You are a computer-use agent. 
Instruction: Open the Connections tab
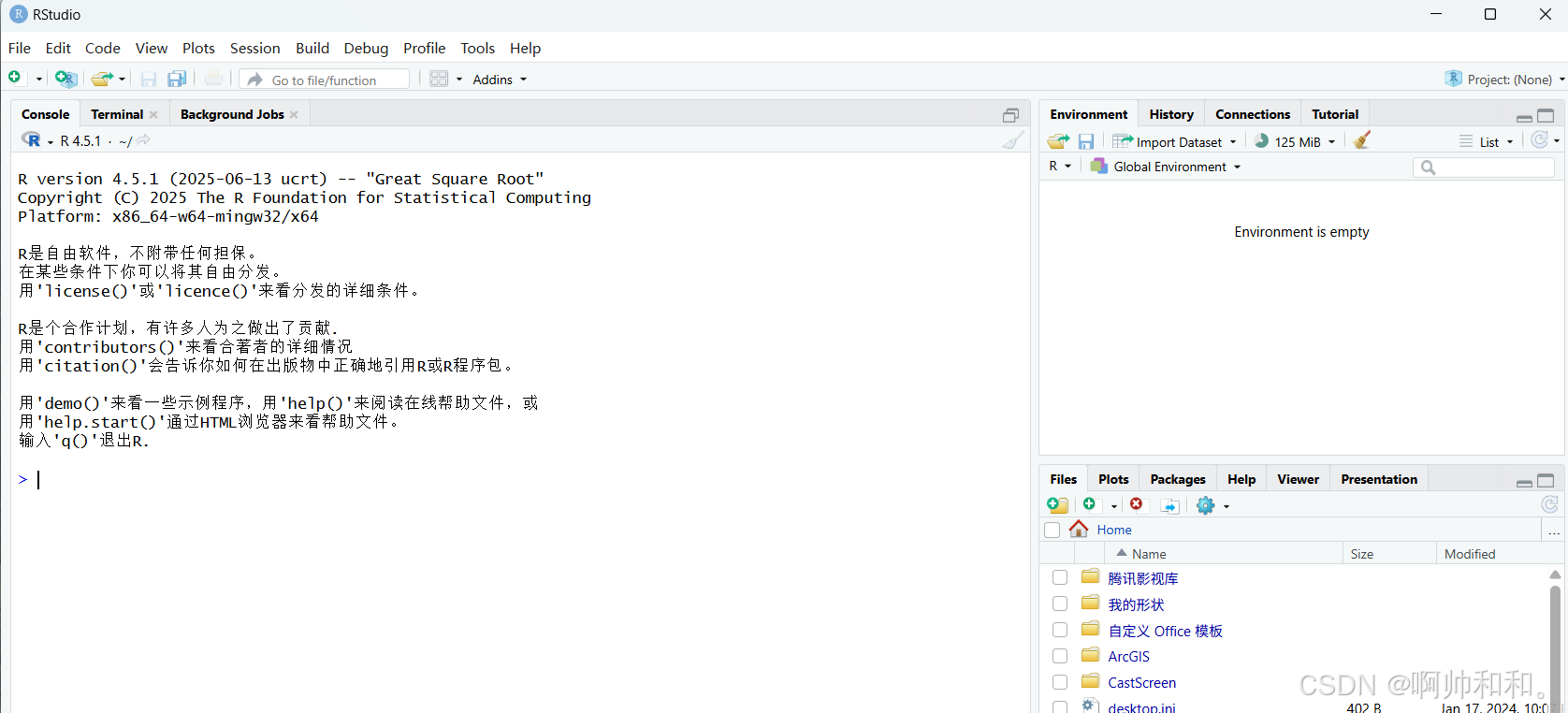[x=1253, y=114]
